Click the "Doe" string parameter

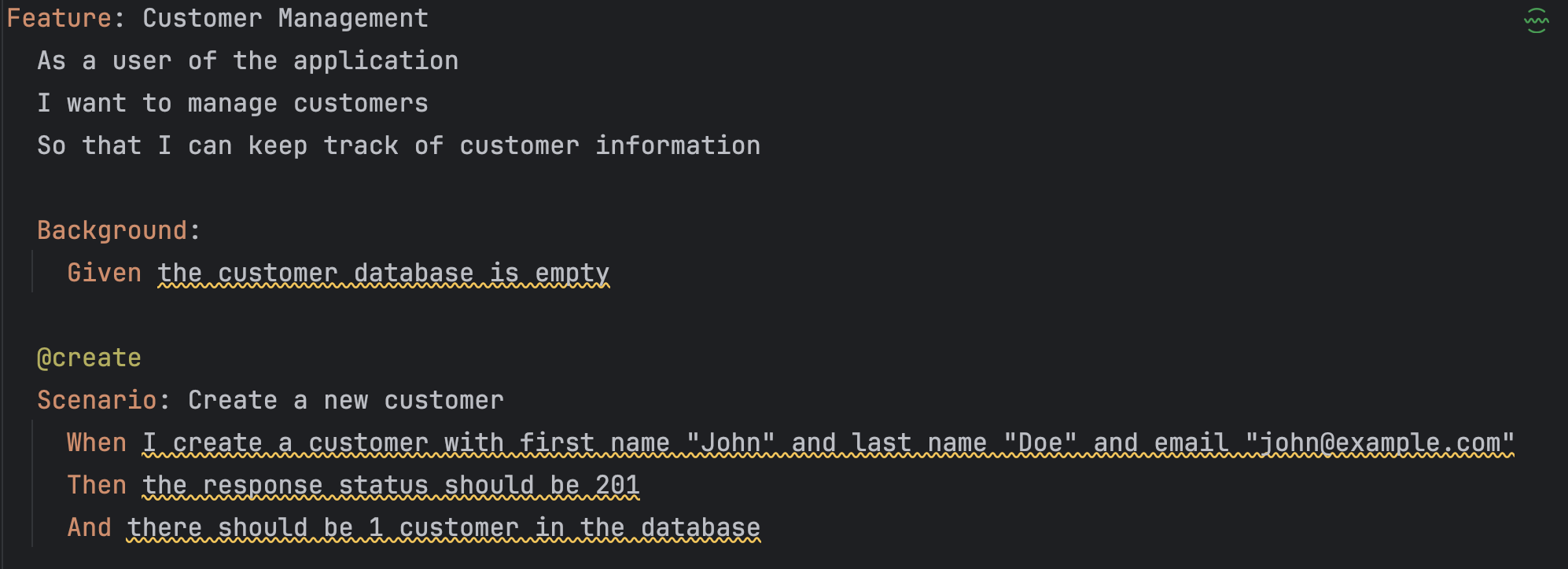1040,442
